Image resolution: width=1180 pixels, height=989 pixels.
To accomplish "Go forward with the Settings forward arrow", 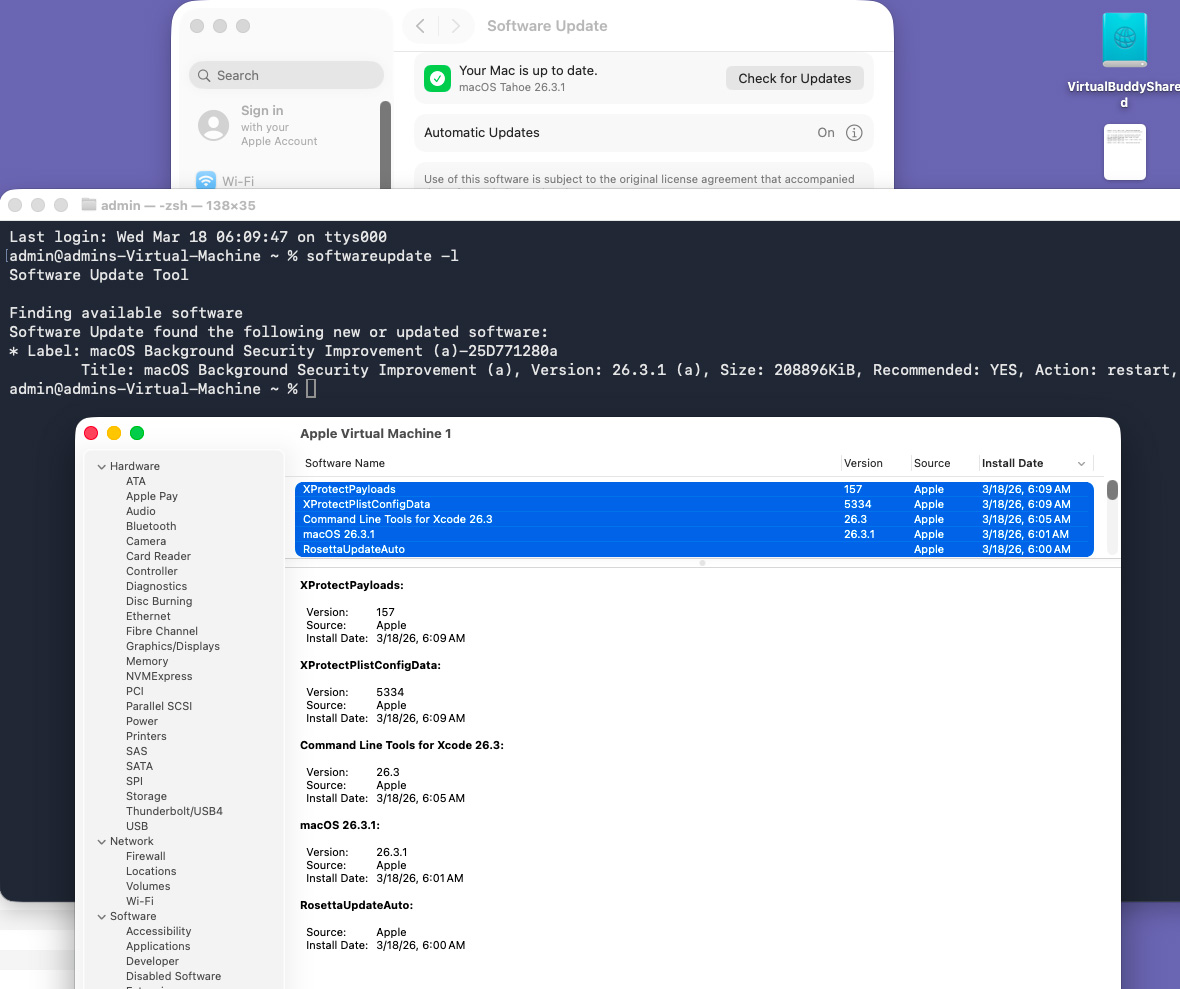I will pos(455,26).
